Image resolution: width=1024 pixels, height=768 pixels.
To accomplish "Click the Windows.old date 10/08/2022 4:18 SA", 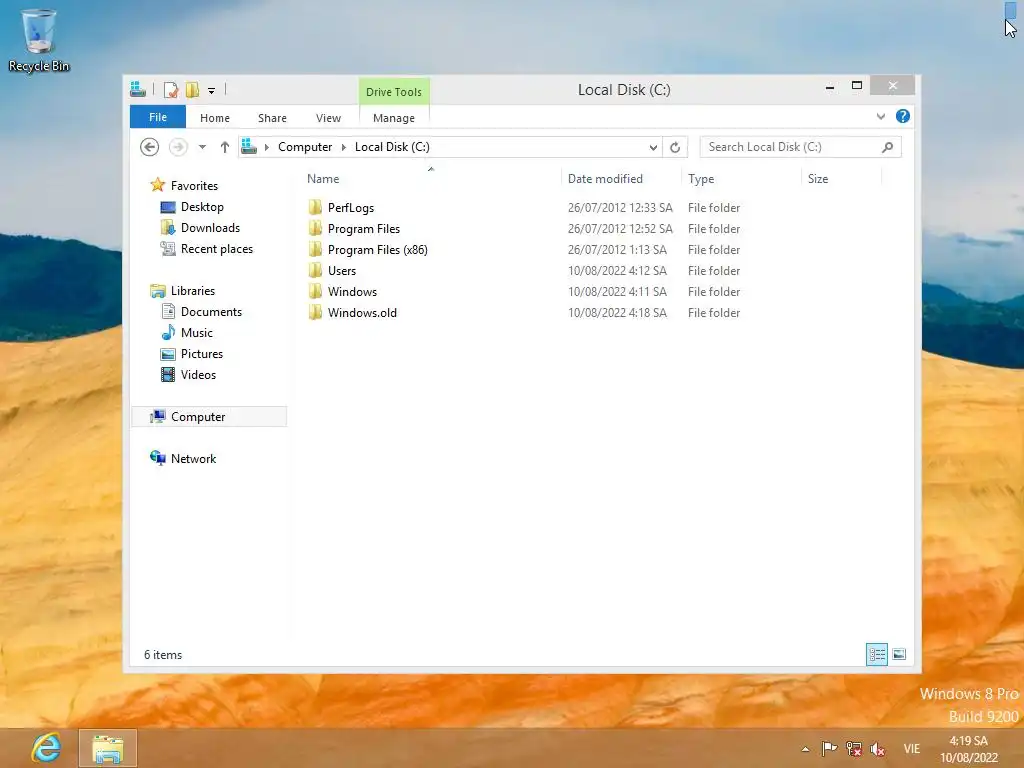I will point(617,313).
